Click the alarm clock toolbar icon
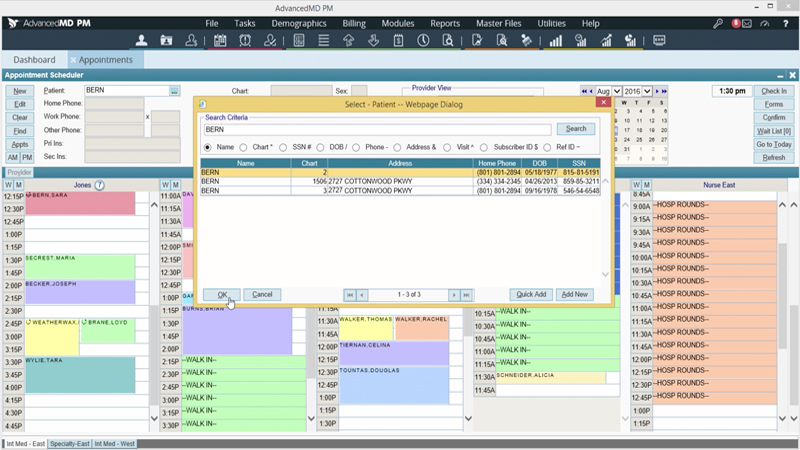The width and height of the screenshot is (800, 450). pyautogui.click(x=246, y=41)
